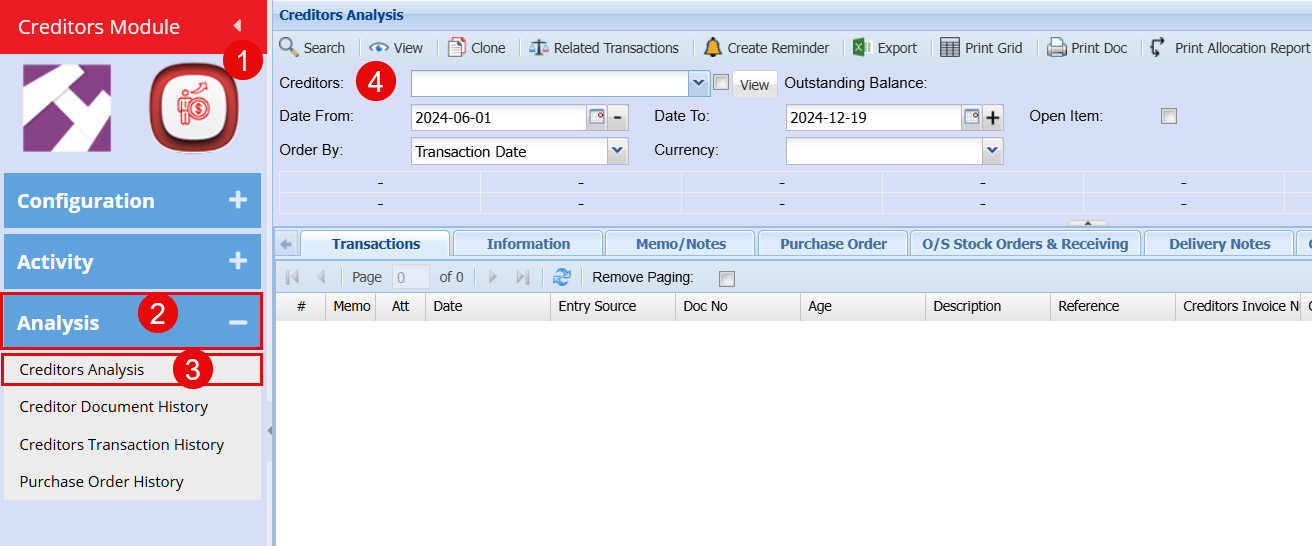1312x546 pixels.
Task: Open the Date To calendar picker icon
Action: (x=972, y=117)
